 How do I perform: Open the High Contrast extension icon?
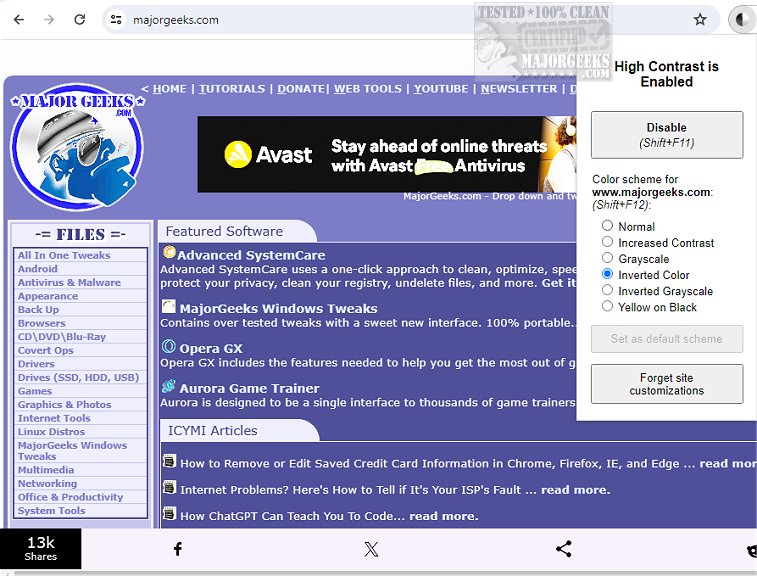pyautogui.click(x=741, y=19)
